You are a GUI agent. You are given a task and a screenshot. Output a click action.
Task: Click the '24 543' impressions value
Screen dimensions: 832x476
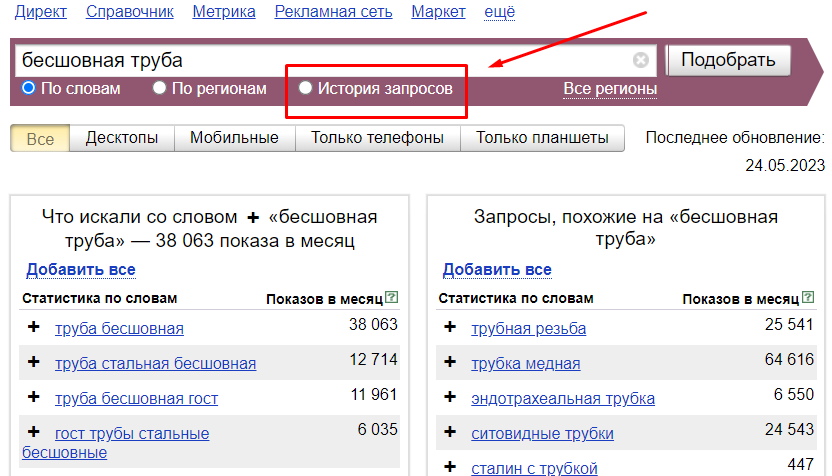pos(789,429)
